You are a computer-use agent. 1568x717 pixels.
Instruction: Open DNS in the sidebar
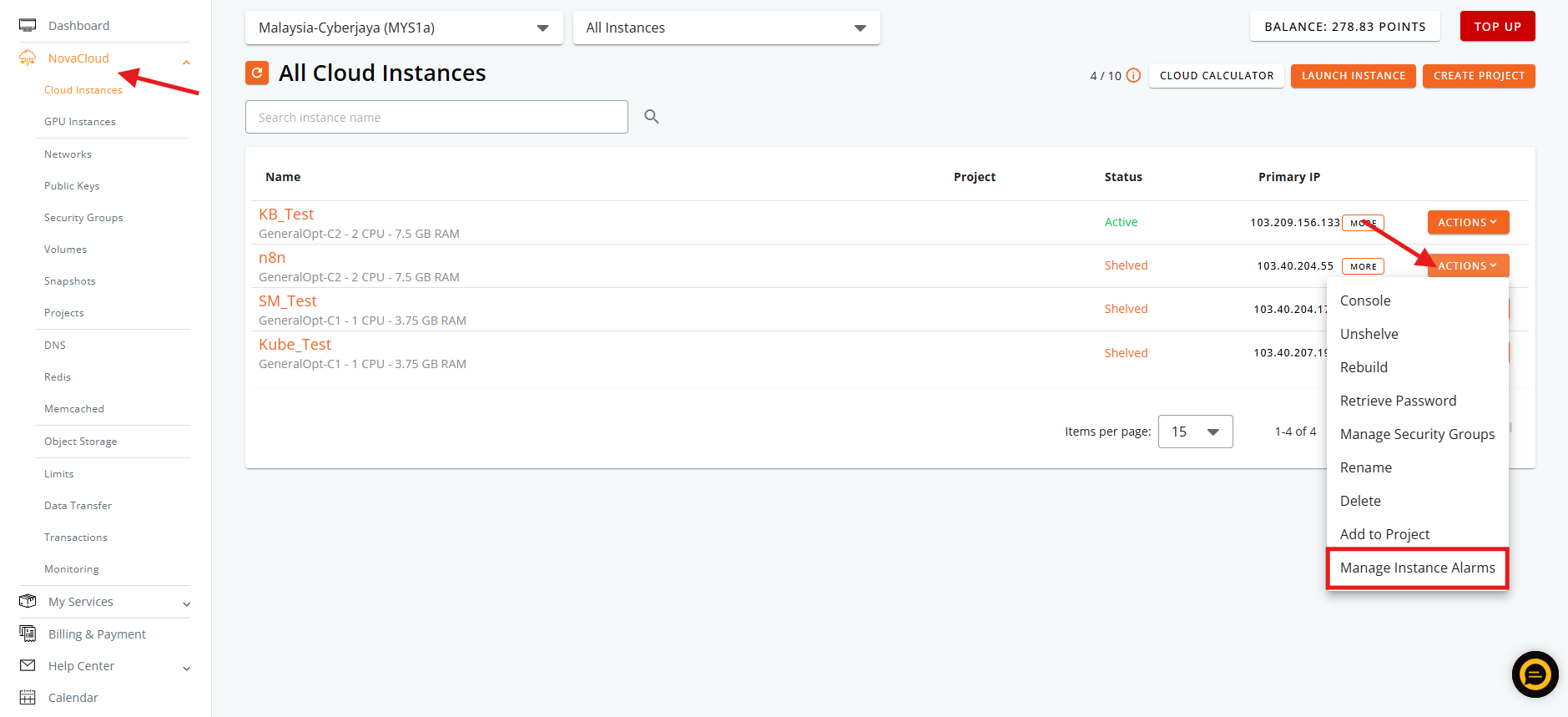pos(55,346)
